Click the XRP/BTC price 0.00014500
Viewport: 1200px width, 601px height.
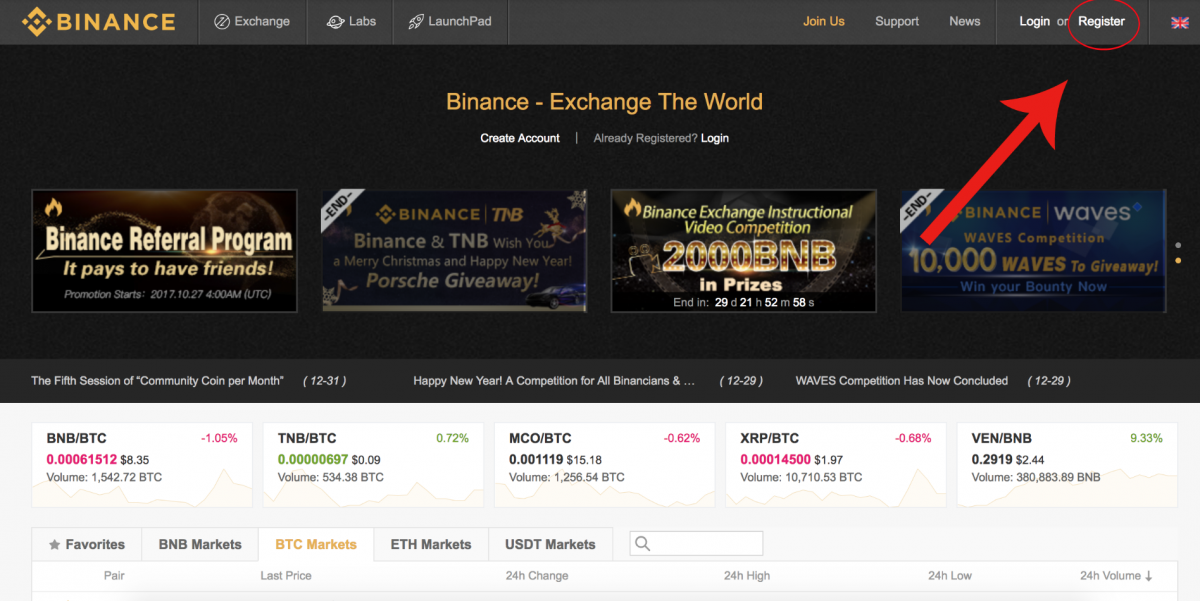point(775,460)
